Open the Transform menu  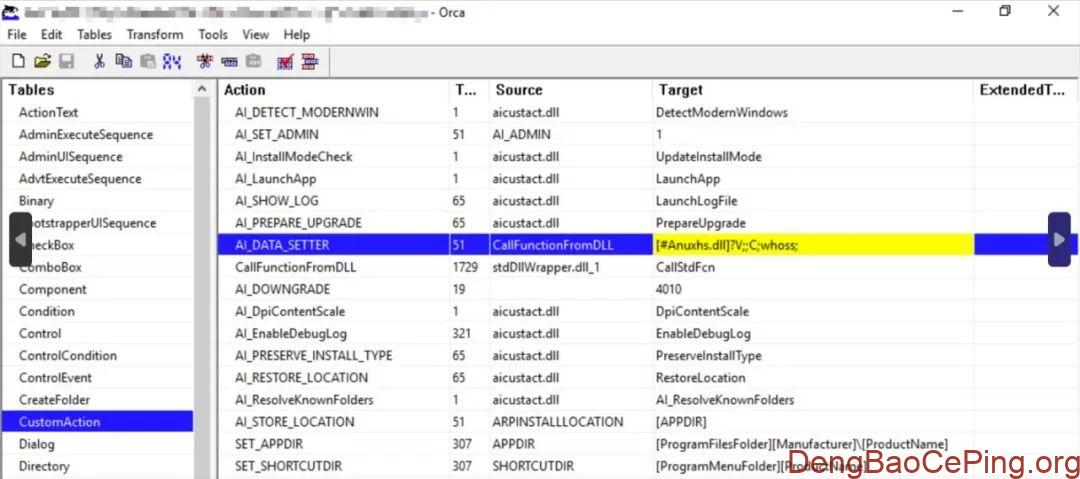pyautogui.click(x=155, y=34)
